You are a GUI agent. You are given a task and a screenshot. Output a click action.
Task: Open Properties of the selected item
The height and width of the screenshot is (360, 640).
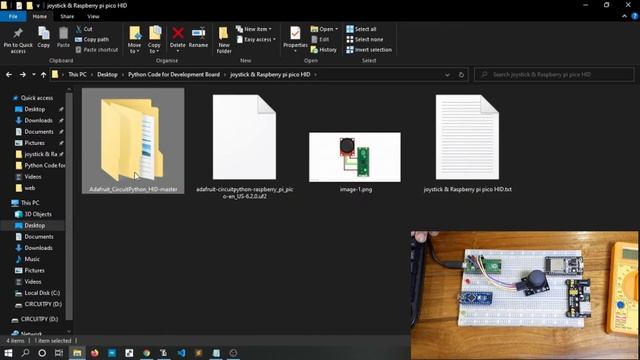point(295,39)
